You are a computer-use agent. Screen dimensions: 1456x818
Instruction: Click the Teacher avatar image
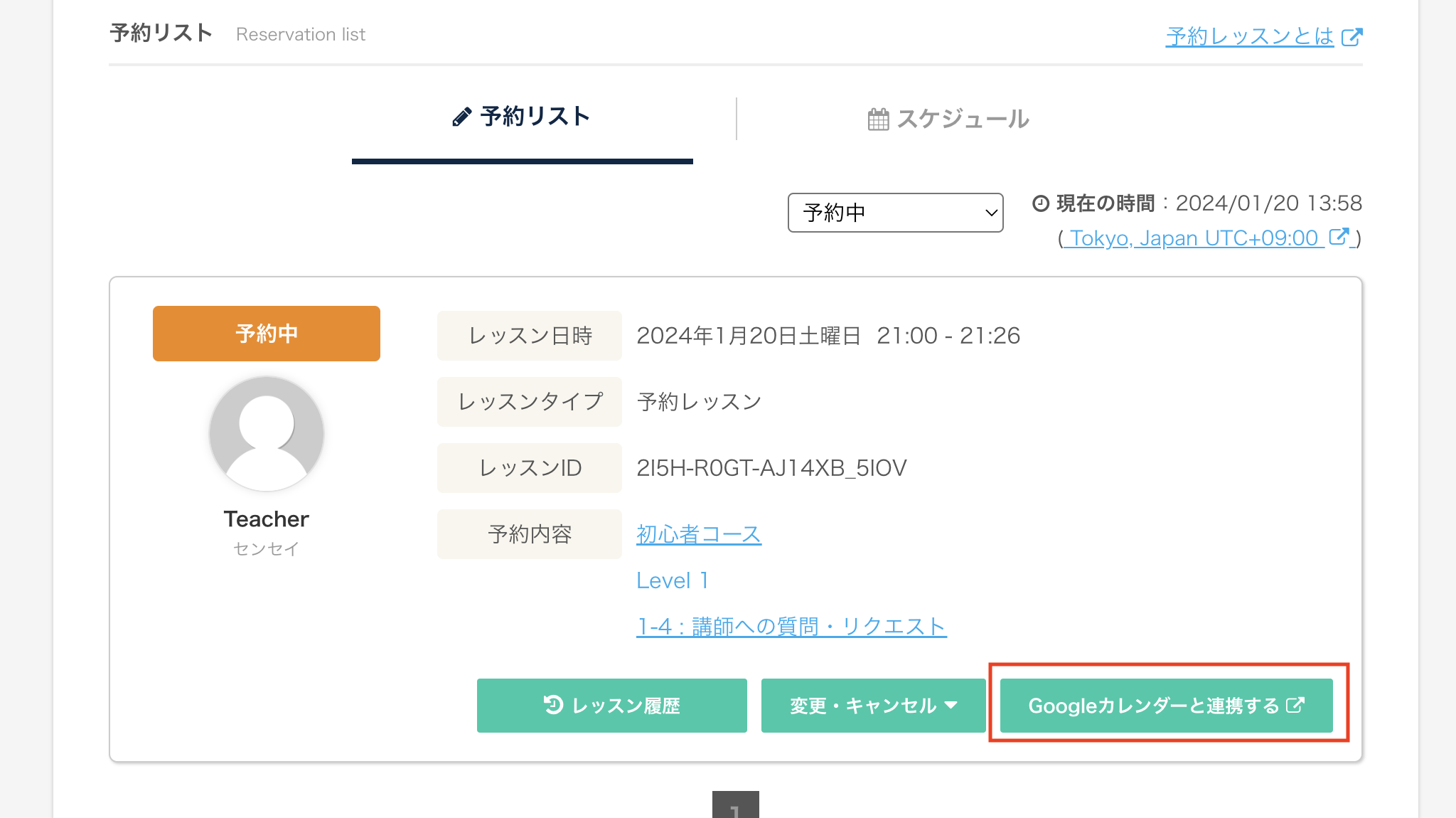[x=267, y=434]
